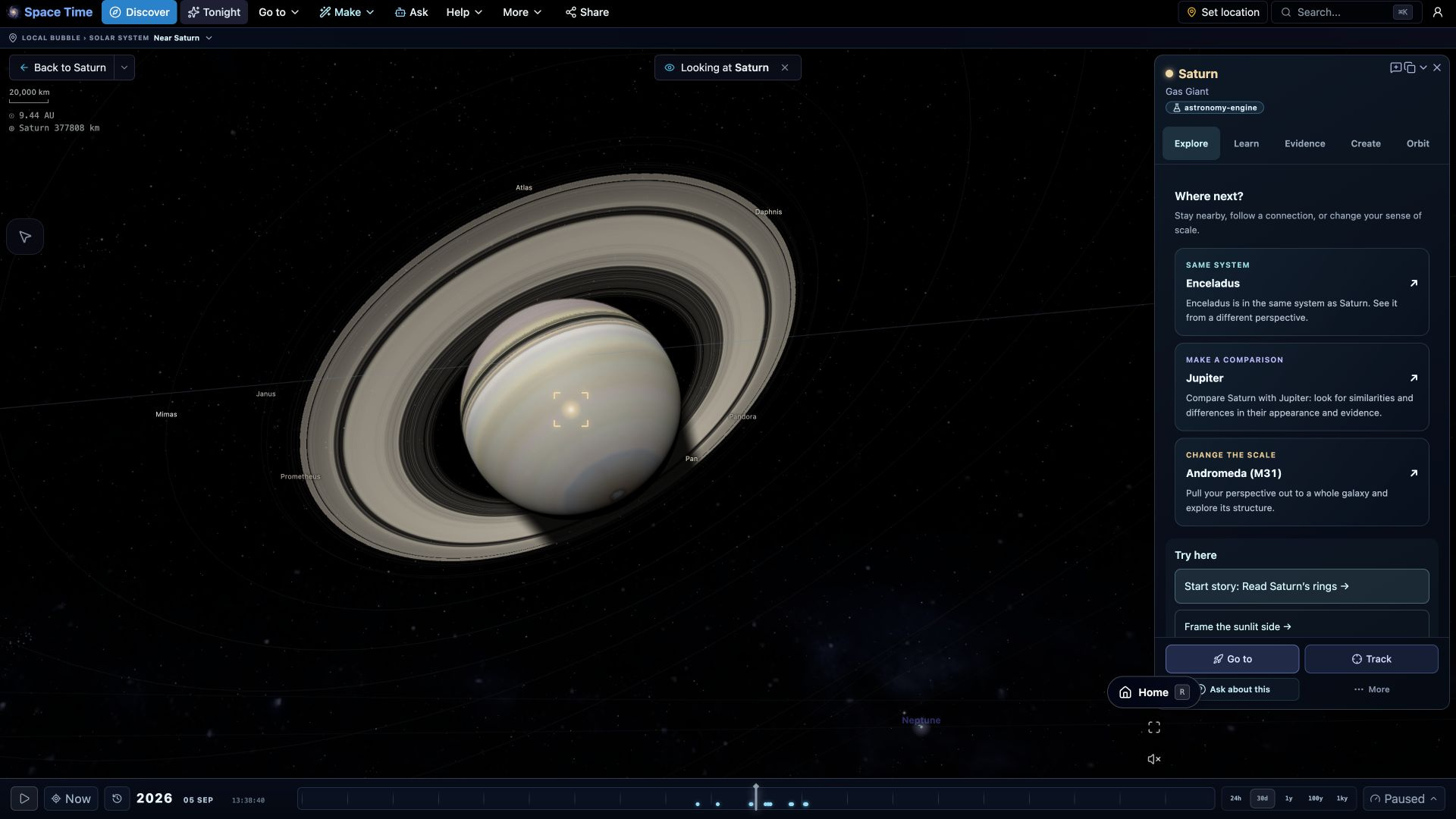Switch to the Orbit tab

(1417, 143)
